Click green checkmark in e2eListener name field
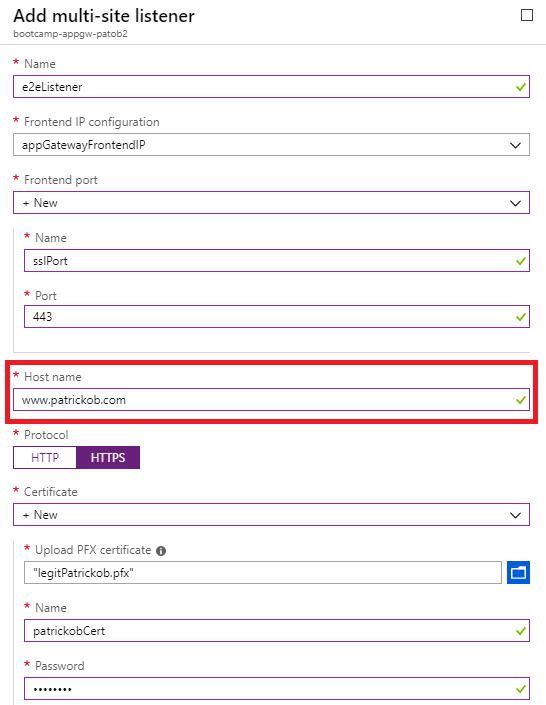Image resolution: width=546 pixels, height=705 pixels. [x=521, y=87]
